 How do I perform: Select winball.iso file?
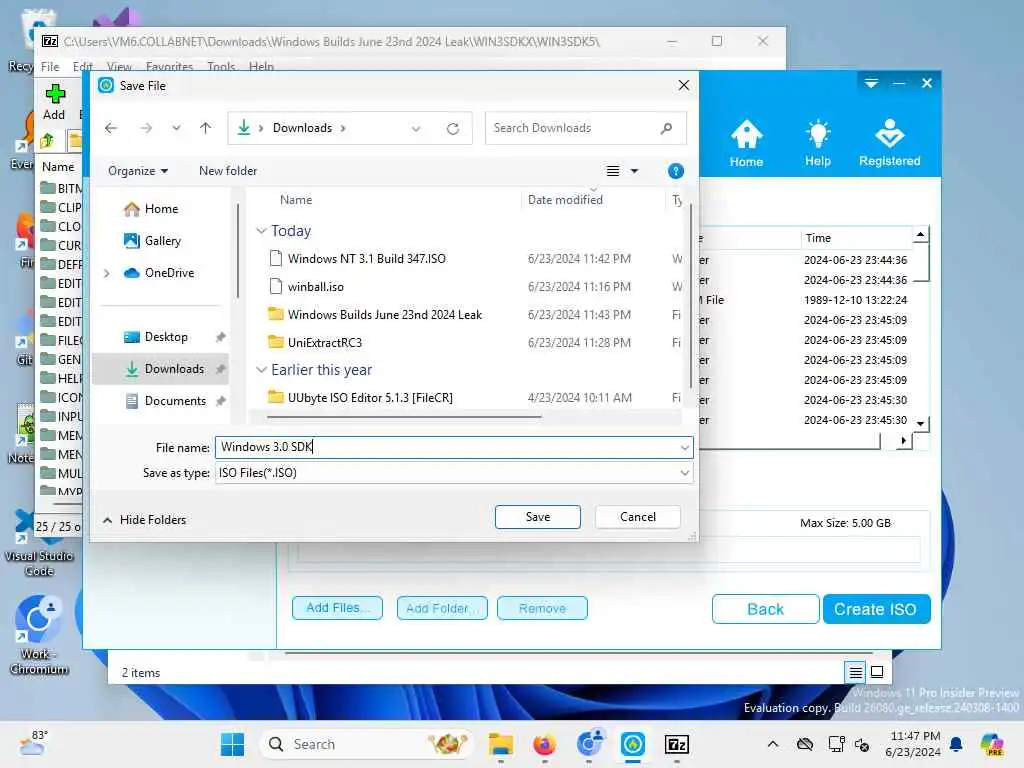click(x=315, y=287)
